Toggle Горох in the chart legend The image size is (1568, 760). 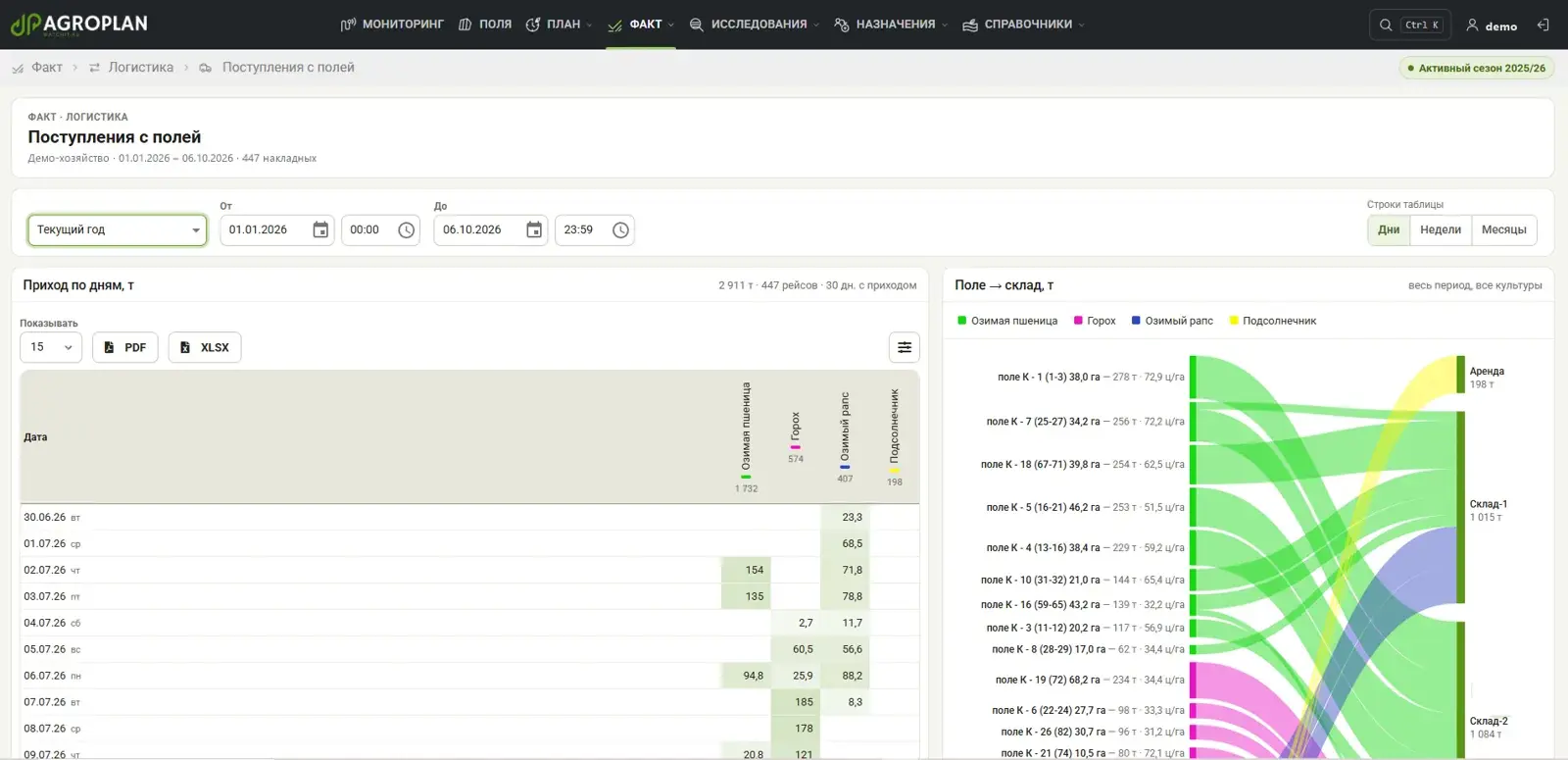coord(1095,321)
